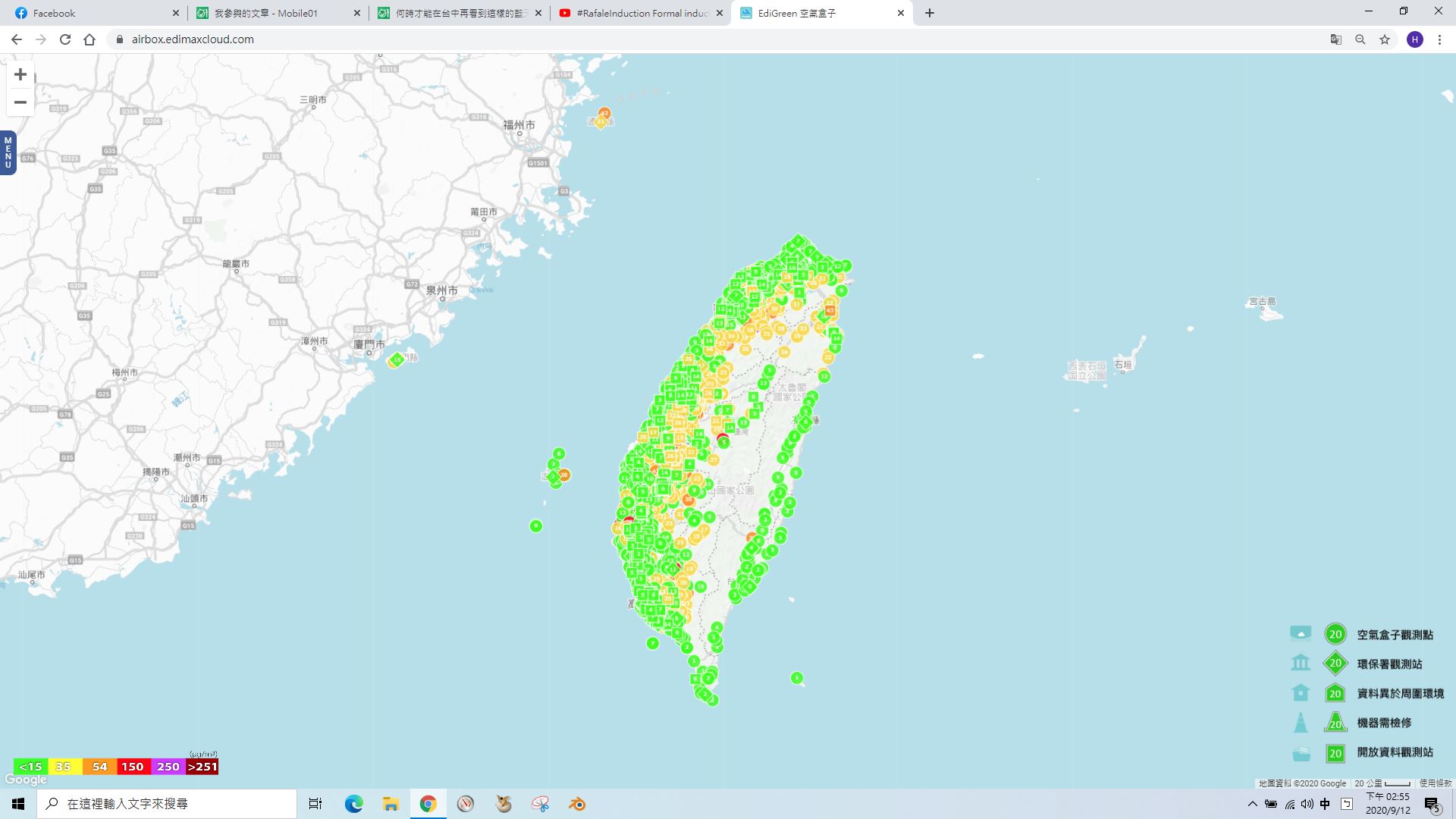Image resolution: width=1456 pixels, height=819 pixels.
Task: Go forward to next page
Action: click(41, 39)
